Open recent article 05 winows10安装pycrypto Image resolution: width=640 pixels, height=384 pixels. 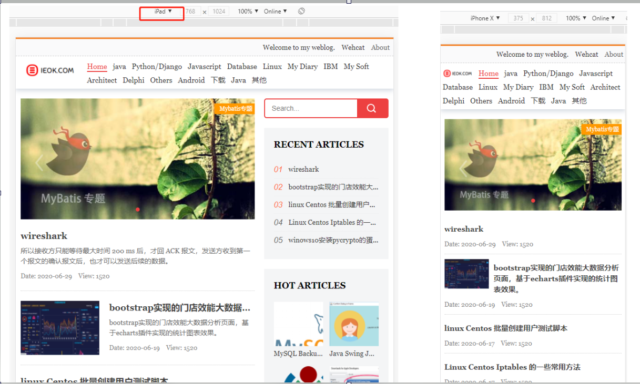pos(333,240)
